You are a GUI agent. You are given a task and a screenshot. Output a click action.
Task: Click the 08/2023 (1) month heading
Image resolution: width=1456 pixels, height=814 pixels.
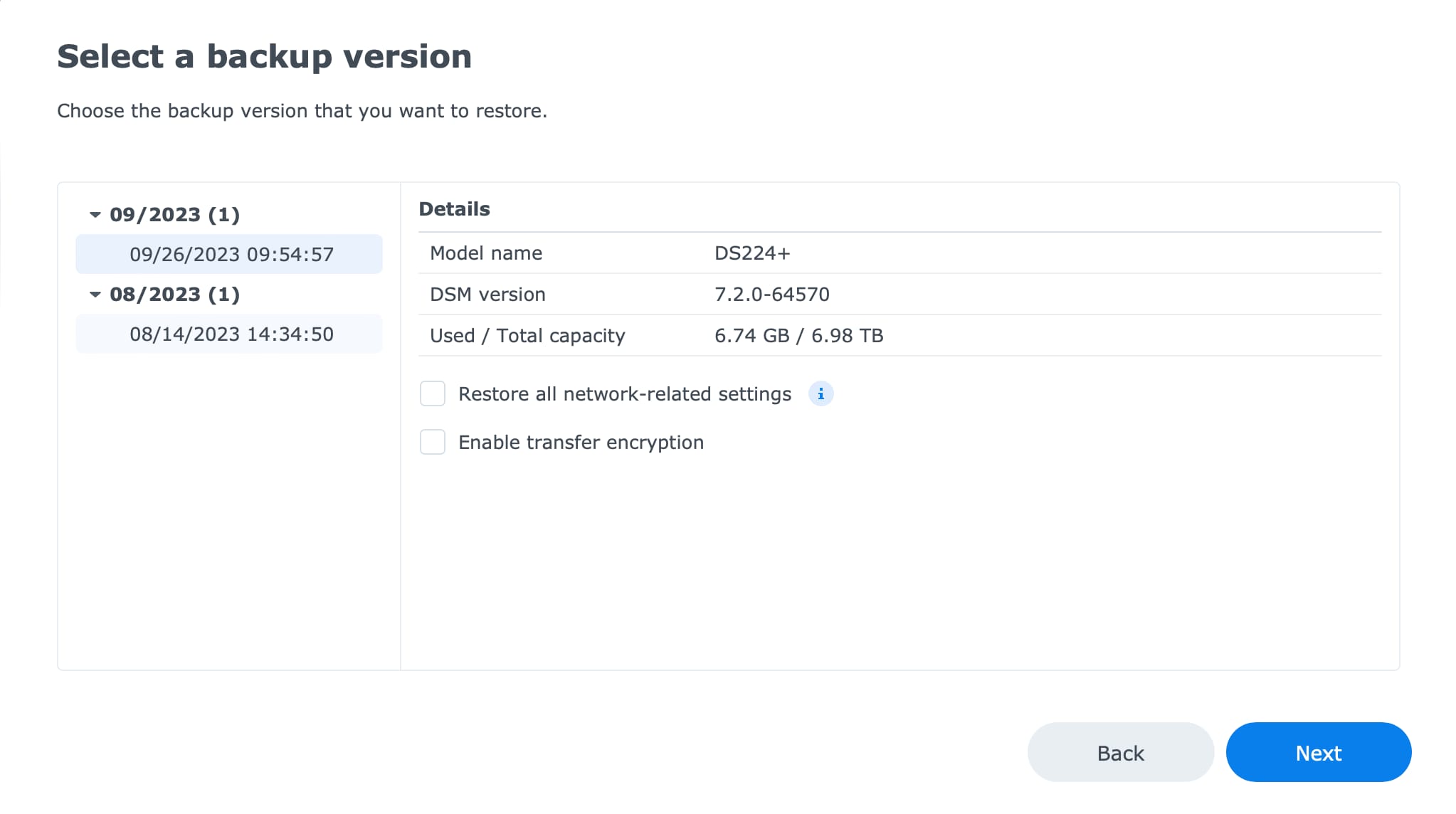[x=174, y=294]
